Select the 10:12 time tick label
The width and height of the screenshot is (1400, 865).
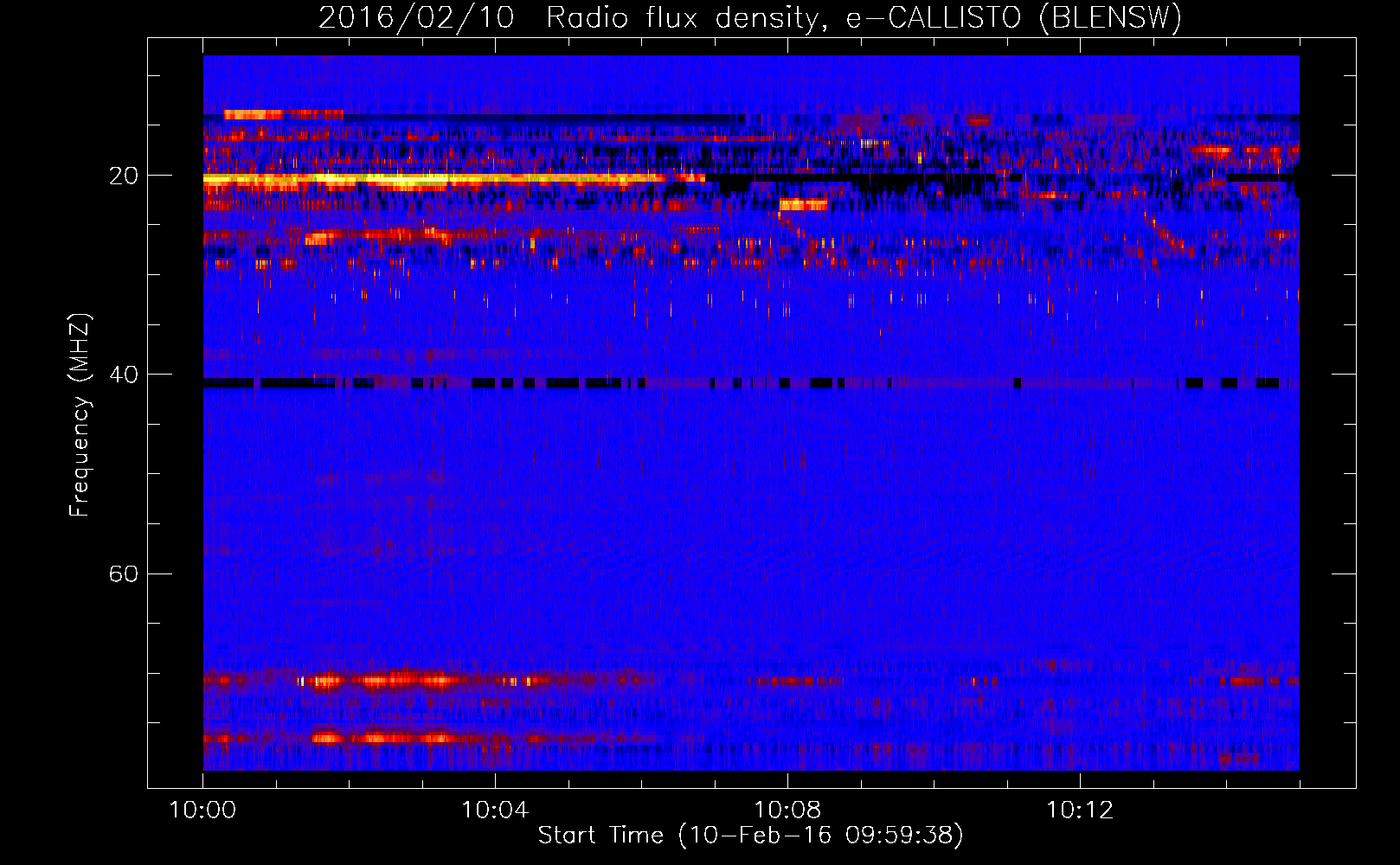coord(1080,811)
